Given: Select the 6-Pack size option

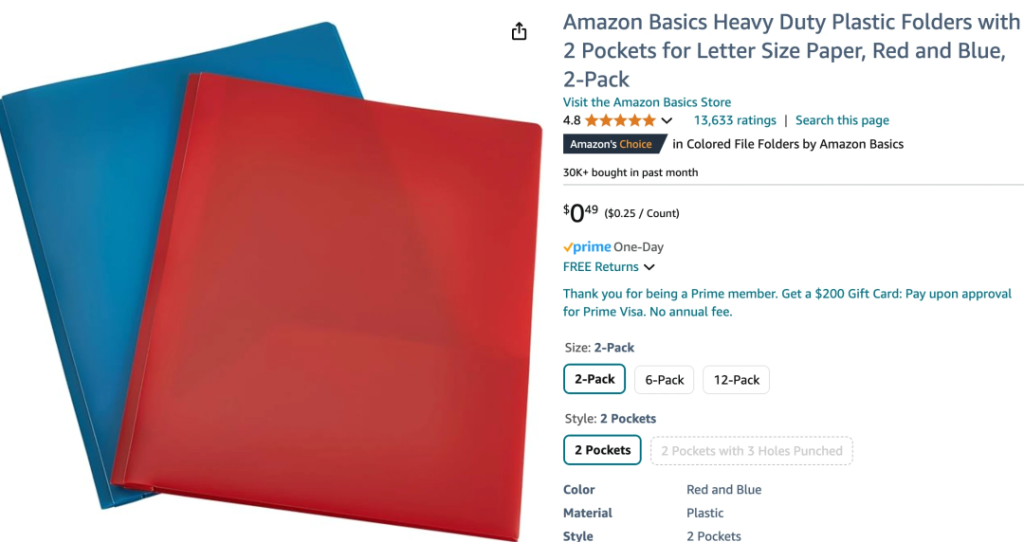Looking at the screenshot, I should tap(664, 380).
